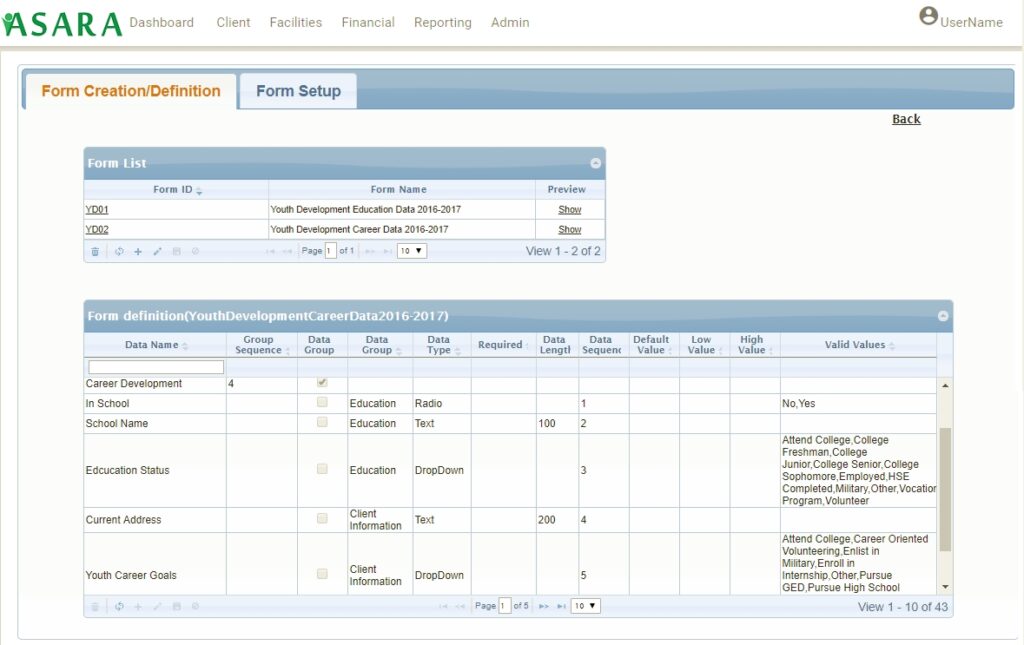Image resolution: width=1024 pixels, height=645 pixels.
Task: Cancel editing via the circle-slash icon
Action: [x=196, y=251]
